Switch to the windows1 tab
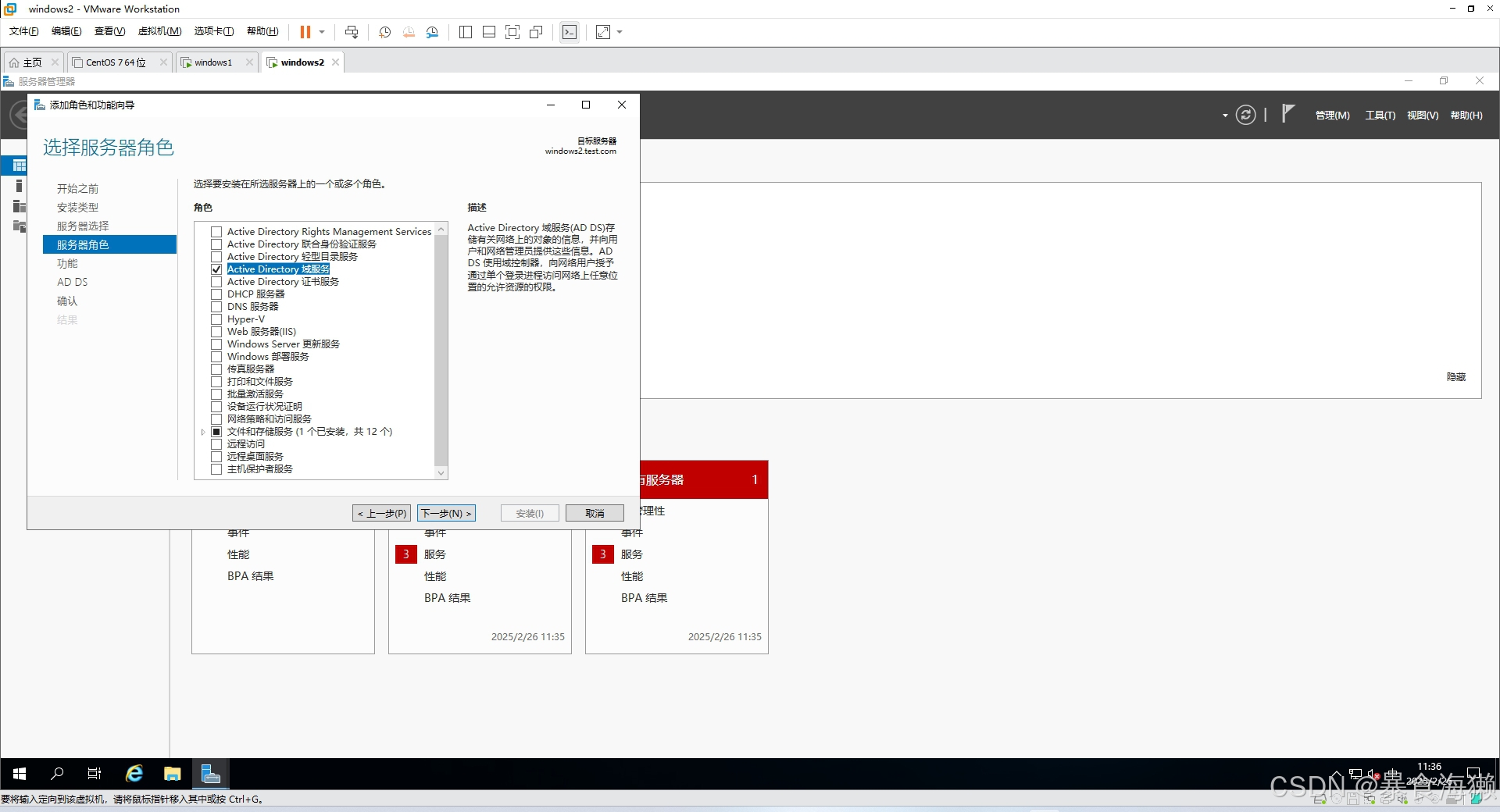The image size is (1500, 812). pos(212,62)
